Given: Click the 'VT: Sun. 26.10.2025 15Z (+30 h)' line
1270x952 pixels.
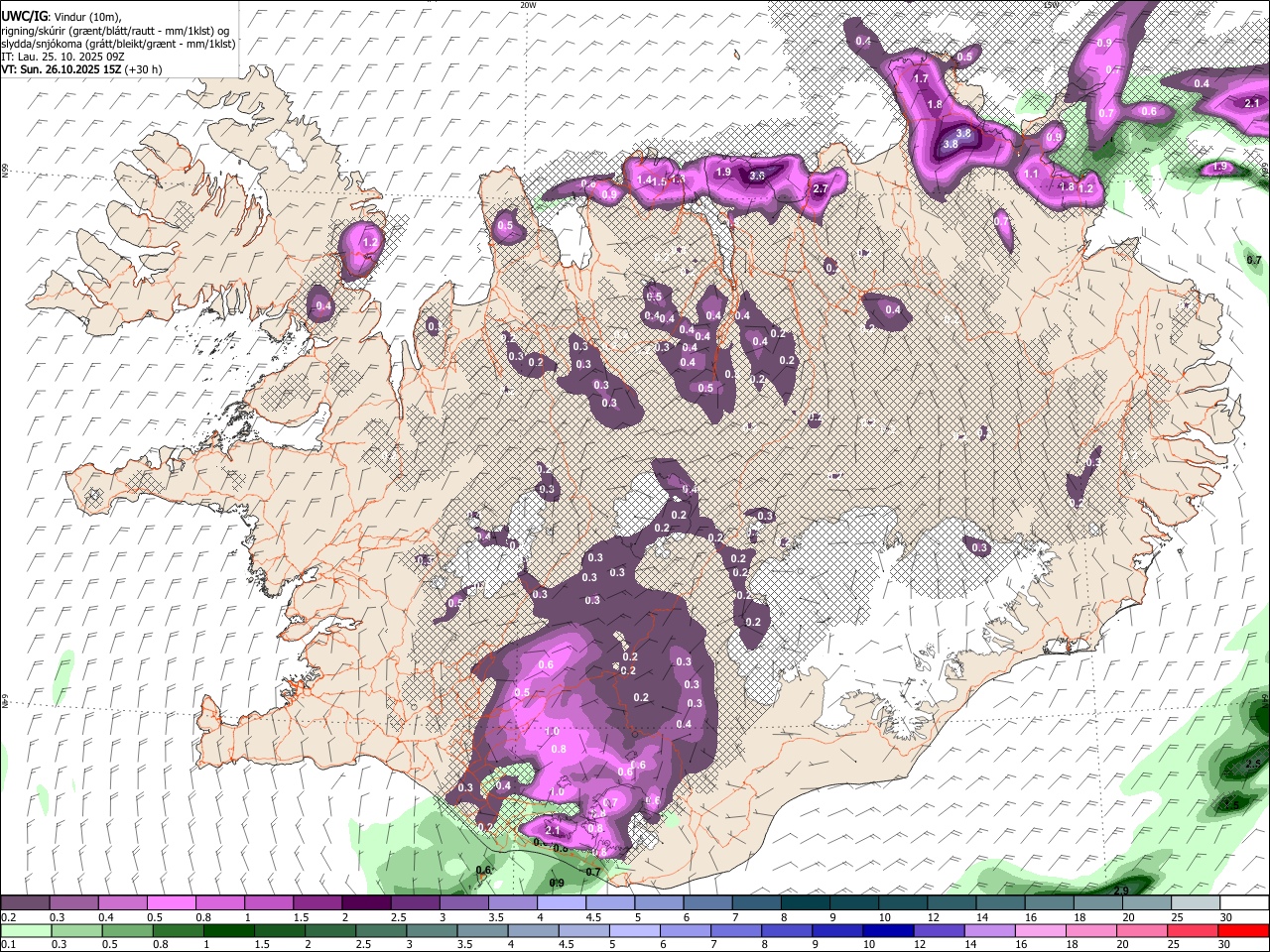Looking at the screenshot, I should [81, 69].
